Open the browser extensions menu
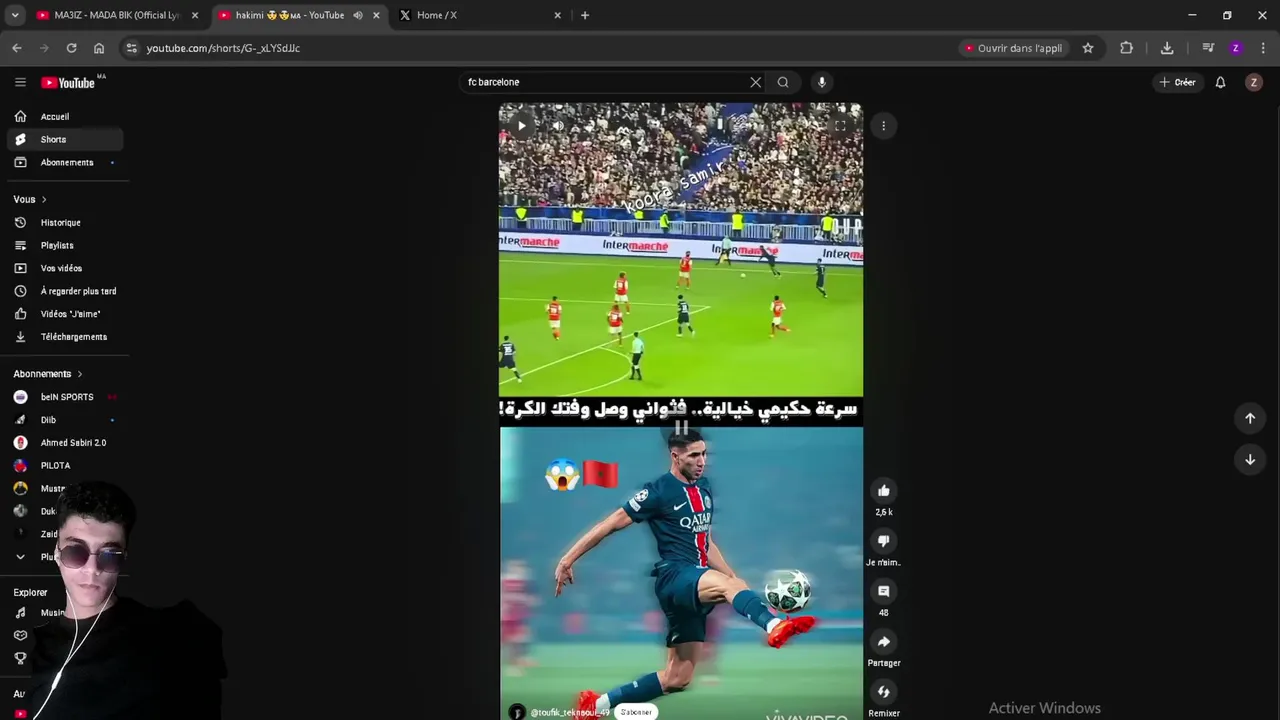Viewport: 1280px width, 720px height. (x=1127, y=48)
